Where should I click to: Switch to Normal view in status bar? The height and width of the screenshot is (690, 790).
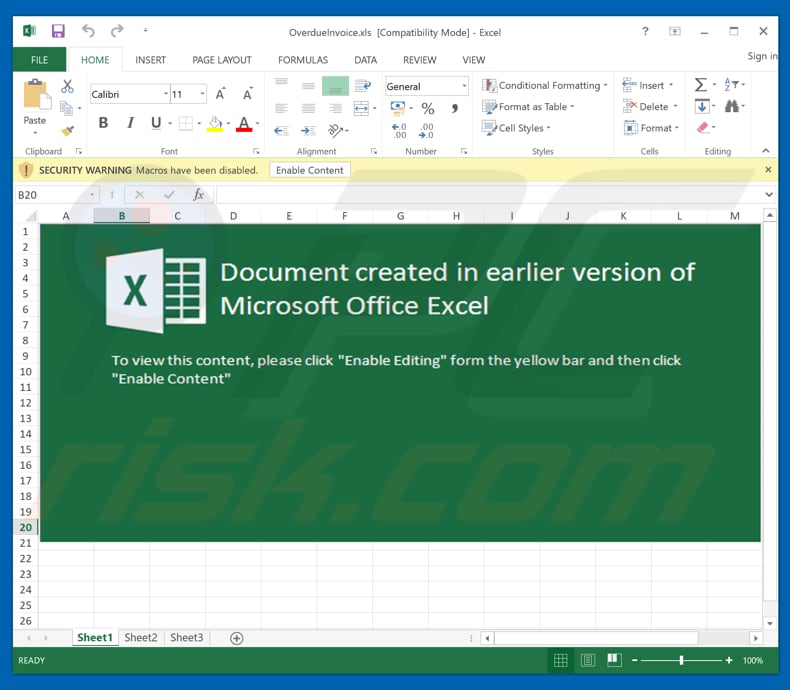tap(560, 660)
